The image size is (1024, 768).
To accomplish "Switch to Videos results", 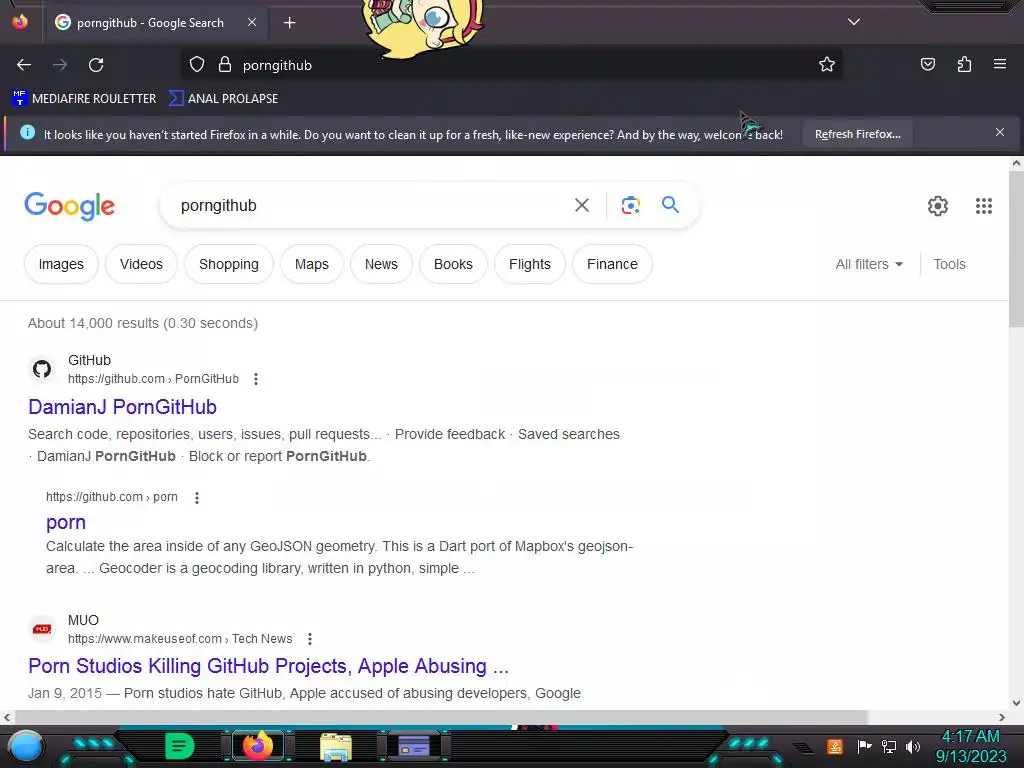I will 141,264.
